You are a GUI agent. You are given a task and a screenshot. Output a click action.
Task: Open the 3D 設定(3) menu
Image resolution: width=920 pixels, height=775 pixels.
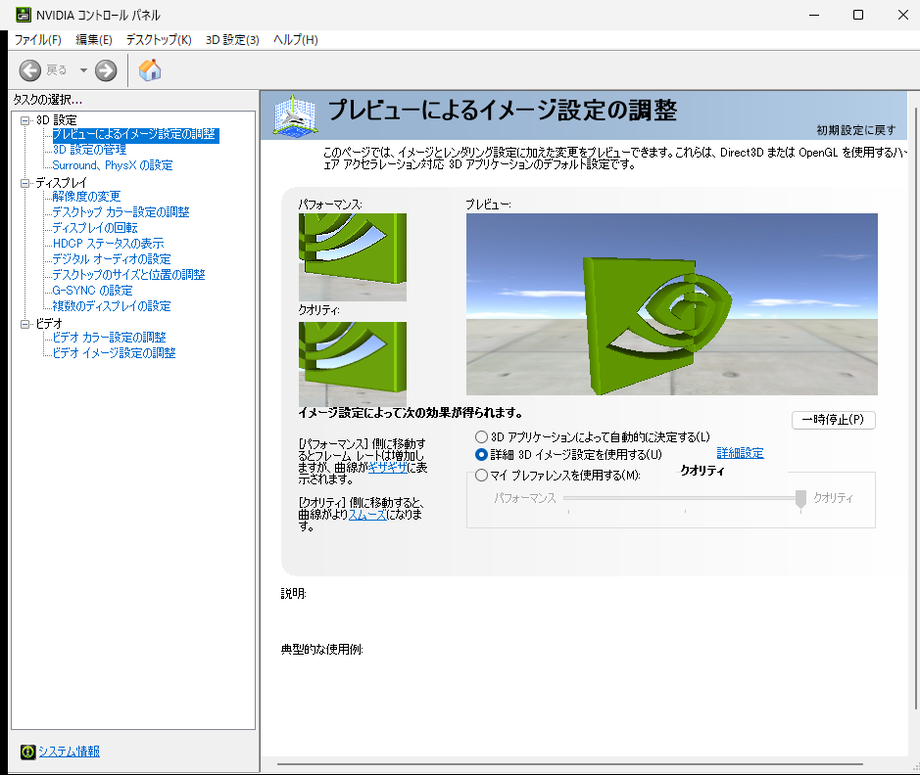coord(232,40)
